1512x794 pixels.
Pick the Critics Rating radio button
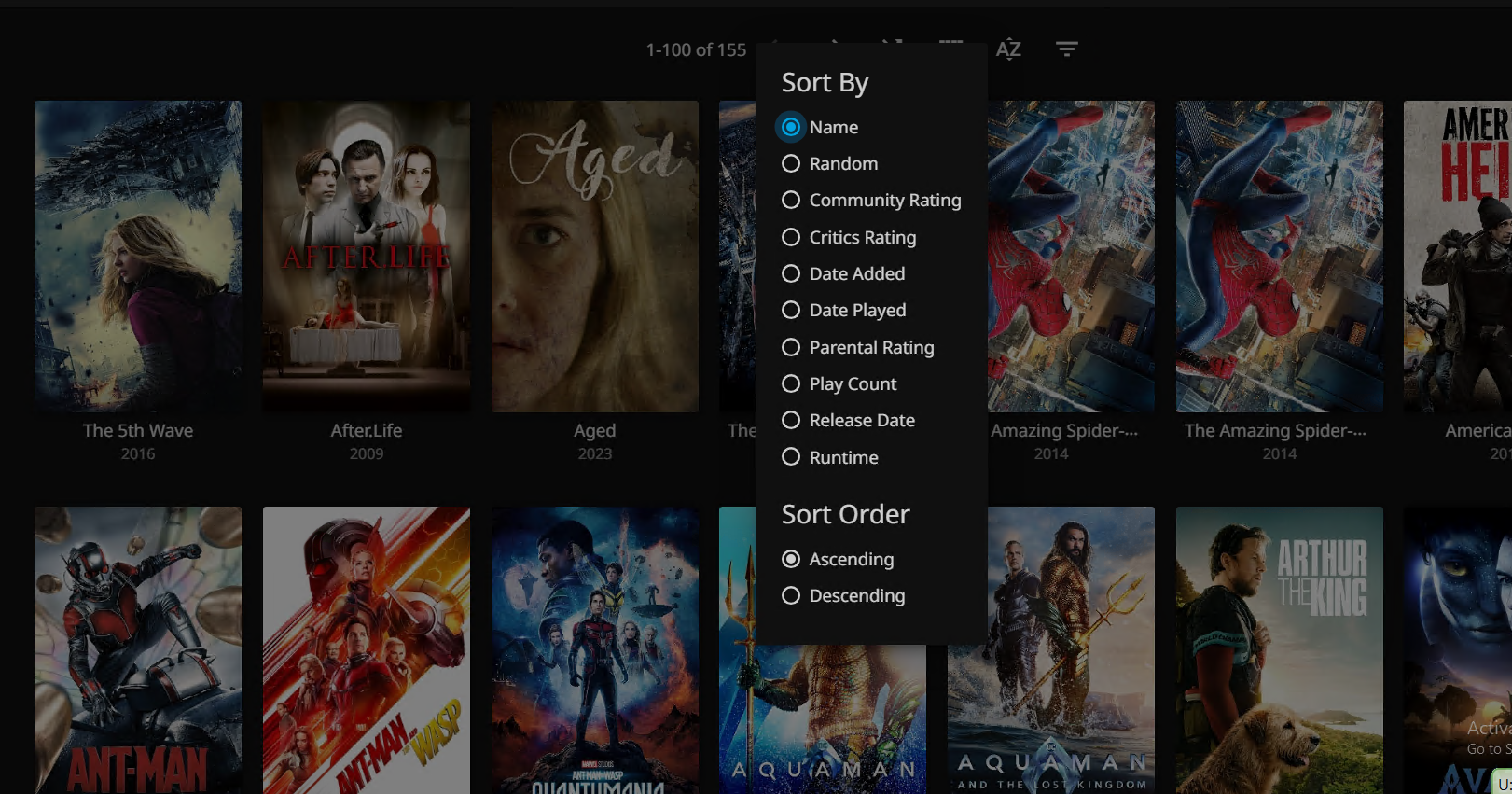(791, 237)
